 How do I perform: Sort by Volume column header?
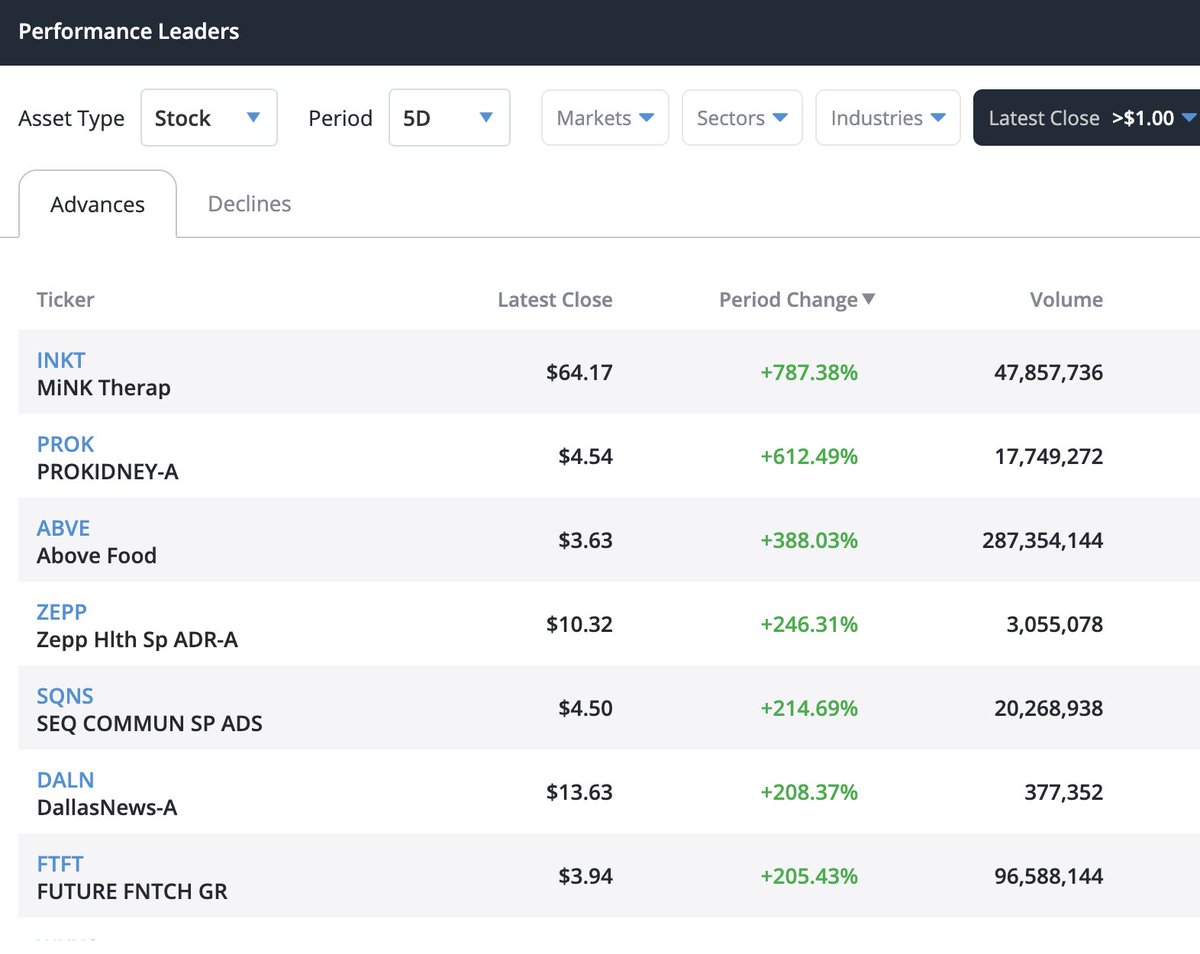(x=1066, y=300)
